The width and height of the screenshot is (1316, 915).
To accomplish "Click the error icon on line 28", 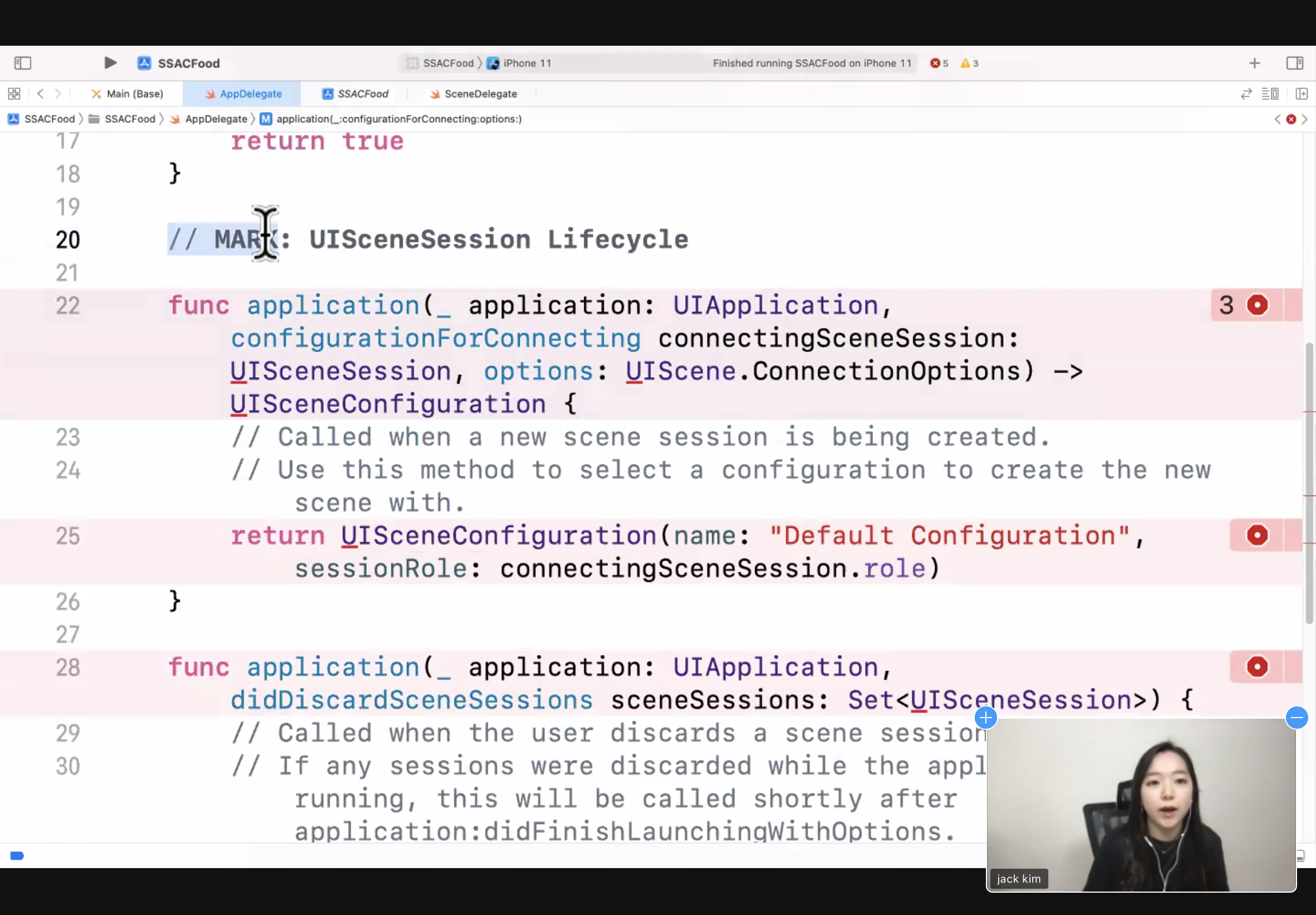I will point(1257,667).
